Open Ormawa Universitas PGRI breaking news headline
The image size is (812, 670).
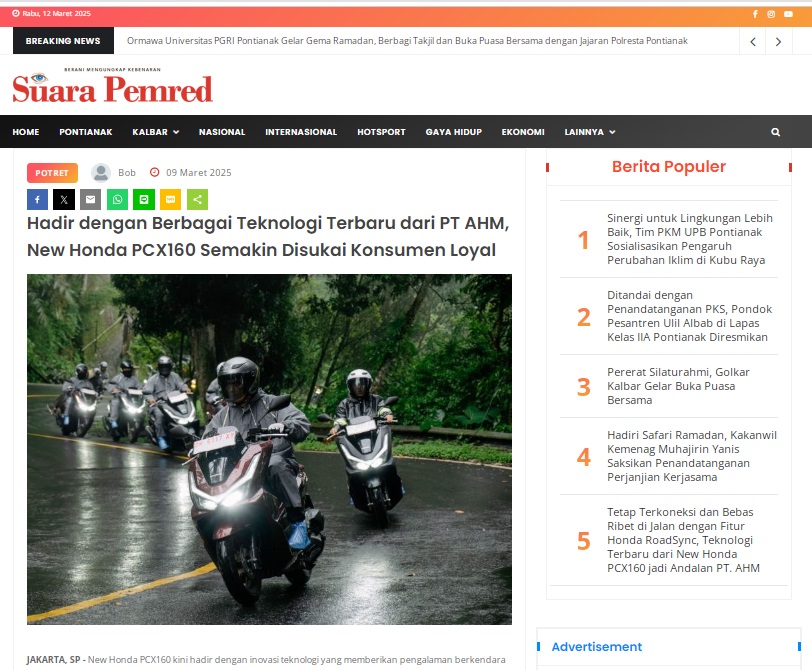pos(407,41)
